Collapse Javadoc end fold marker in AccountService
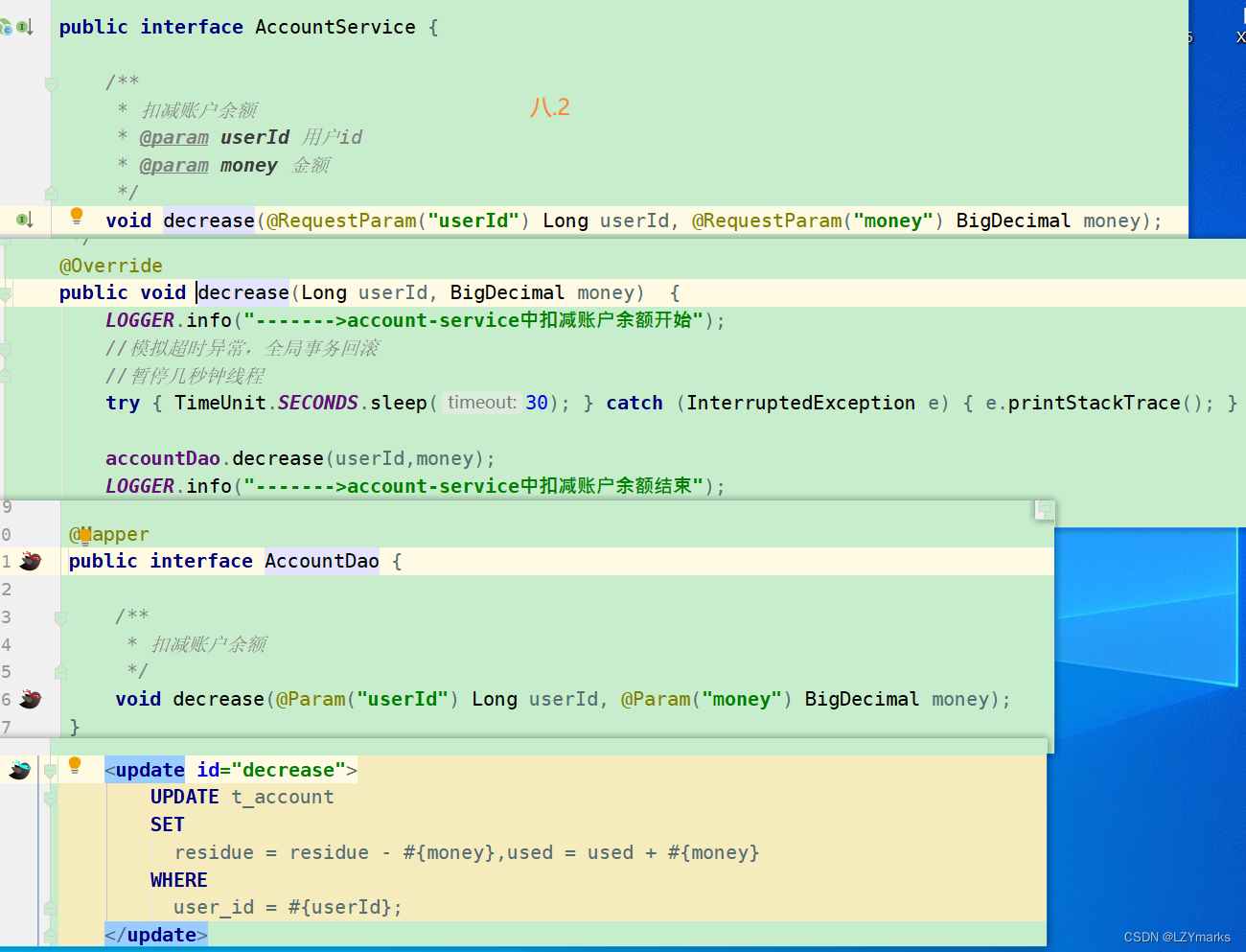This screenshot has width=1246, height=952. [x=52, y=193]
